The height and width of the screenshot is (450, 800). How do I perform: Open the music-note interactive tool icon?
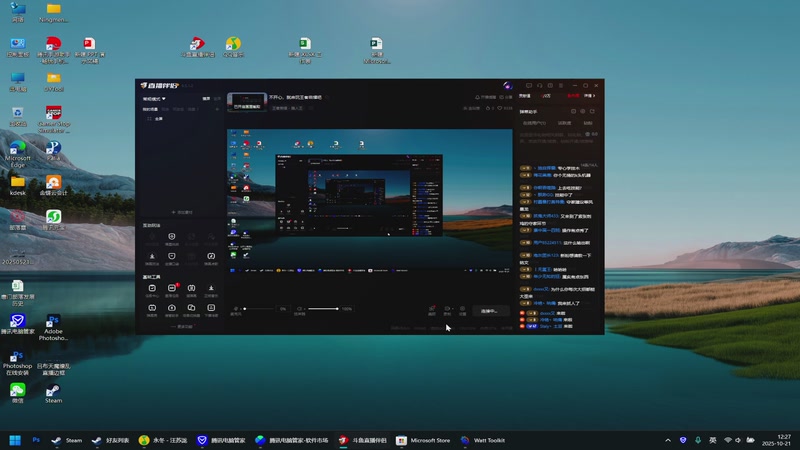tap(211, 256)
